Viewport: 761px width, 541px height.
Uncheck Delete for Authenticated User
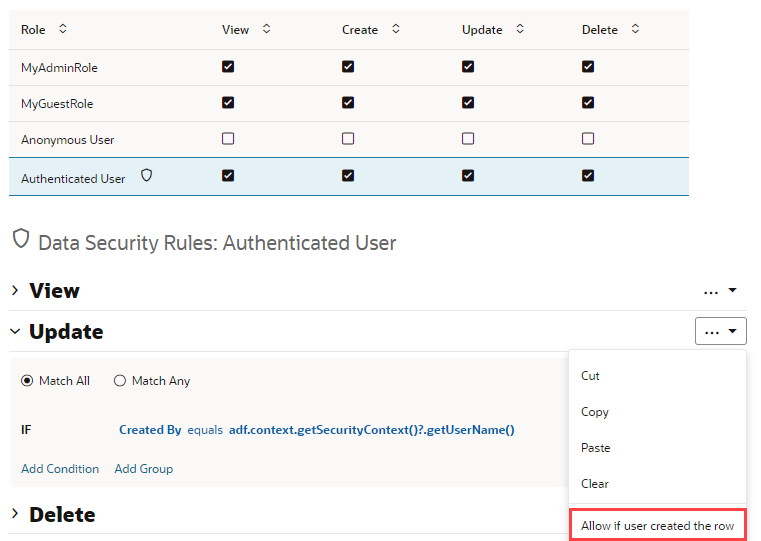(588, 175)
